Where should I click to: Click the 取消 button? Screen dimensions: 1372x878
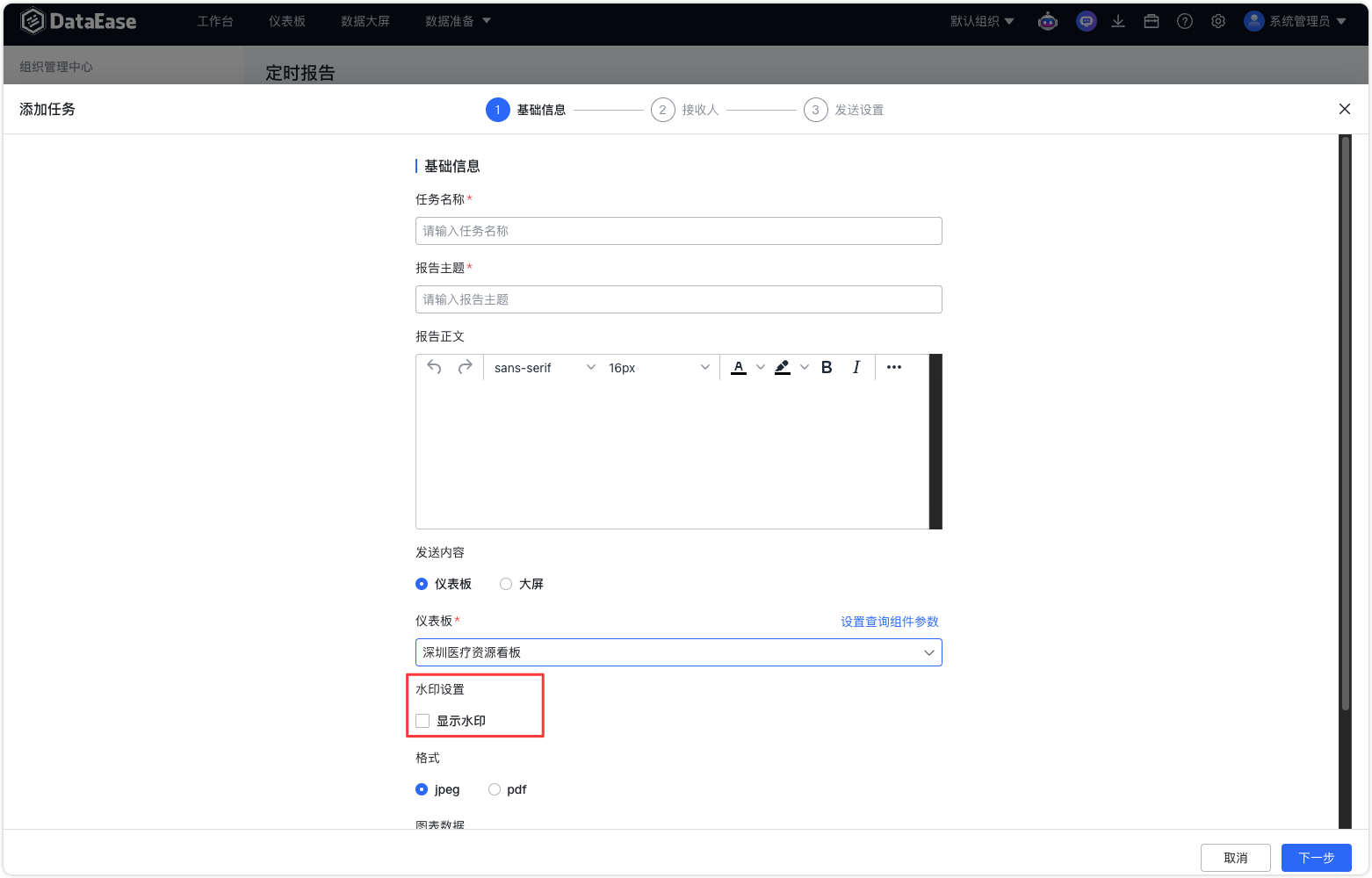click(x=1236, y=858)
